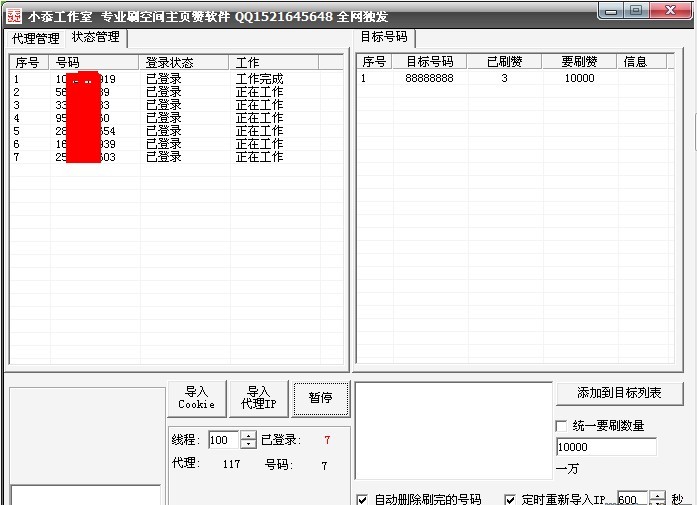Image resolution: width=697 pixels, height=505 pixels.
Task: Click the quantity field showing 10000
Action: pos(605,447)
